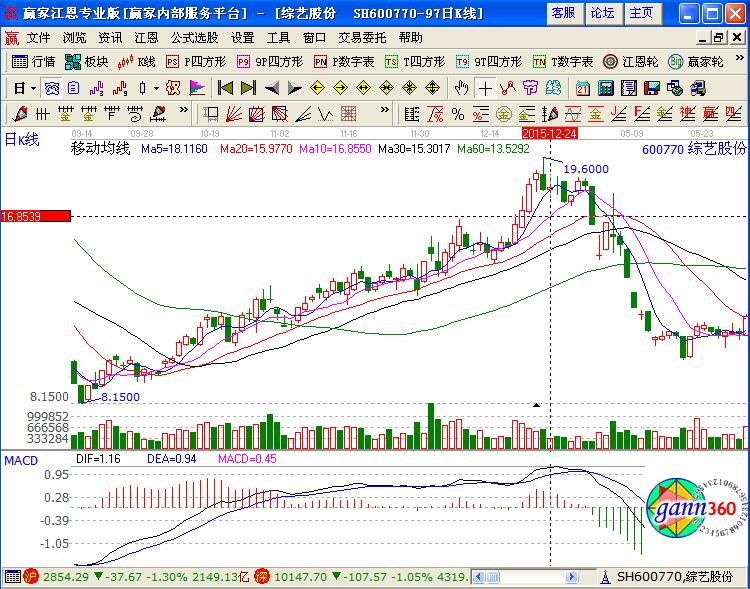Viewport: 750px width, 589px height.
Task: Open the 板块 sector panel
Action: click(88, 61)
